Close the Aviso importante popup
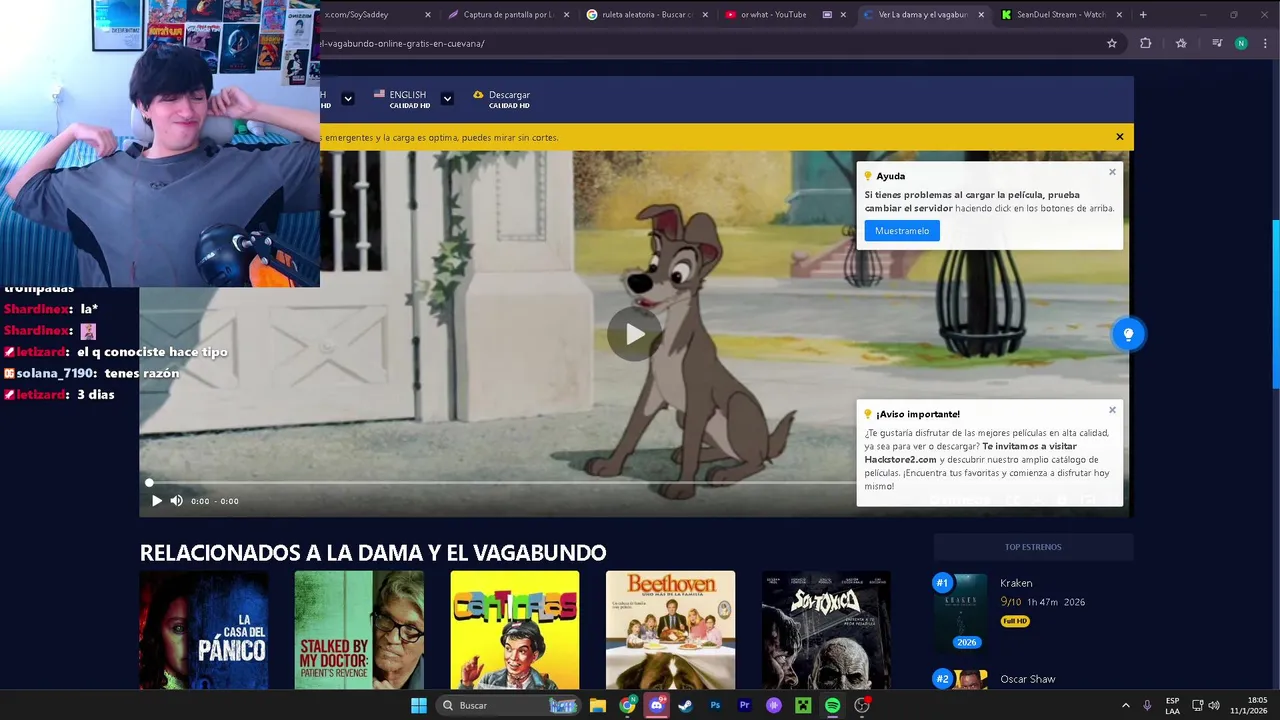This screenshot has height=720, width=1280. (x=1112, y=410)
